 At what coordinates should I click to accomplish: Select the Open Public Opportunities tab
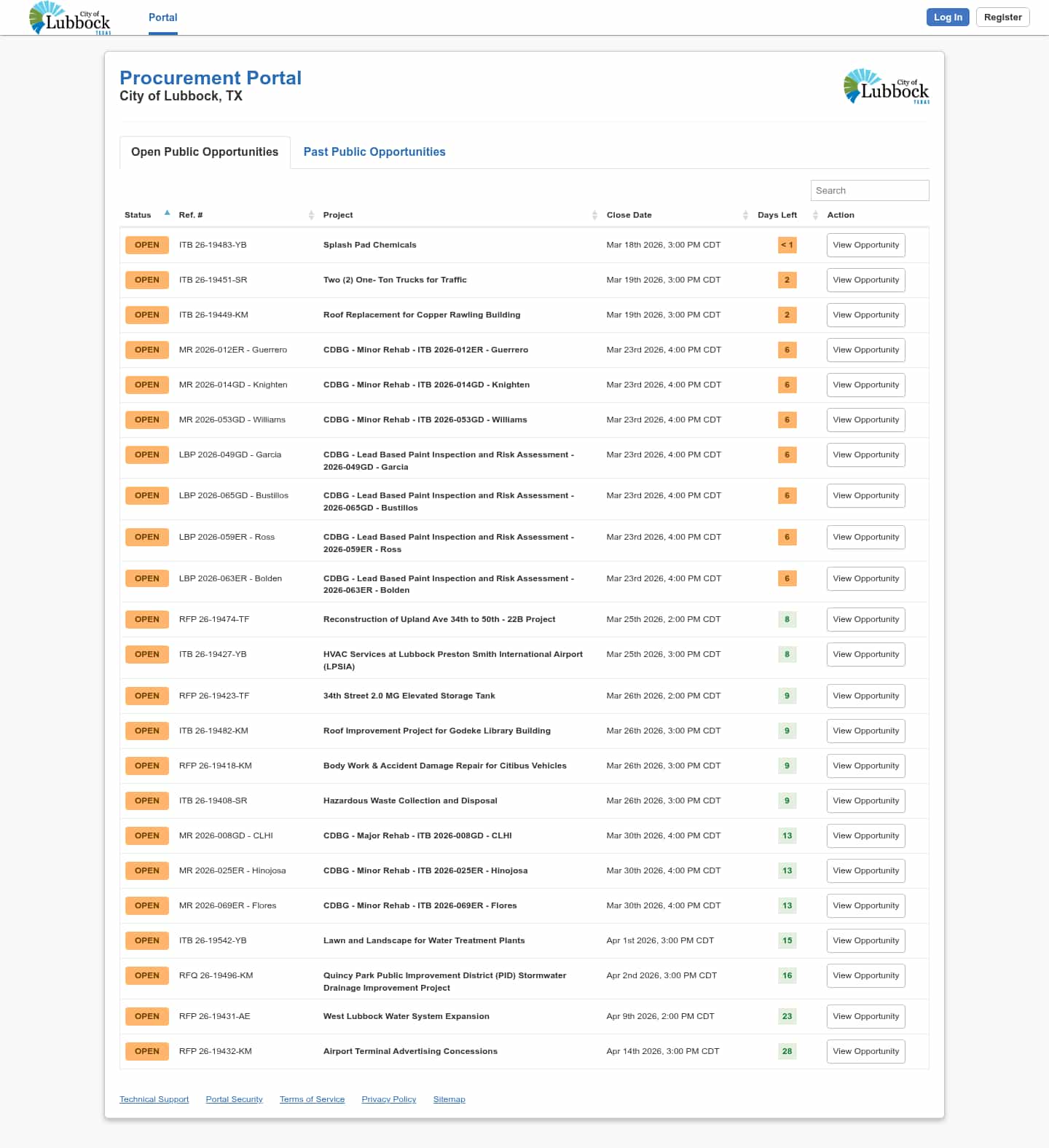(205, 152)
